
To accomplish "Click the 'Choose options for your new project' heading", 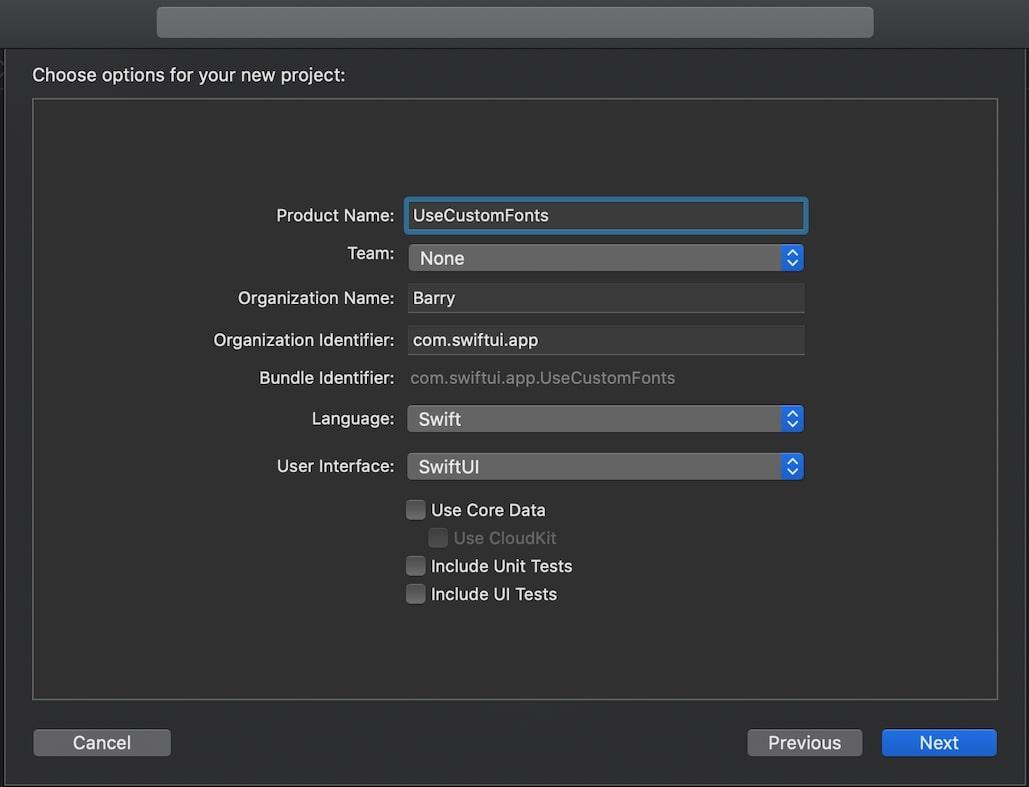I will pyautogui.click(x=189, y=75).
